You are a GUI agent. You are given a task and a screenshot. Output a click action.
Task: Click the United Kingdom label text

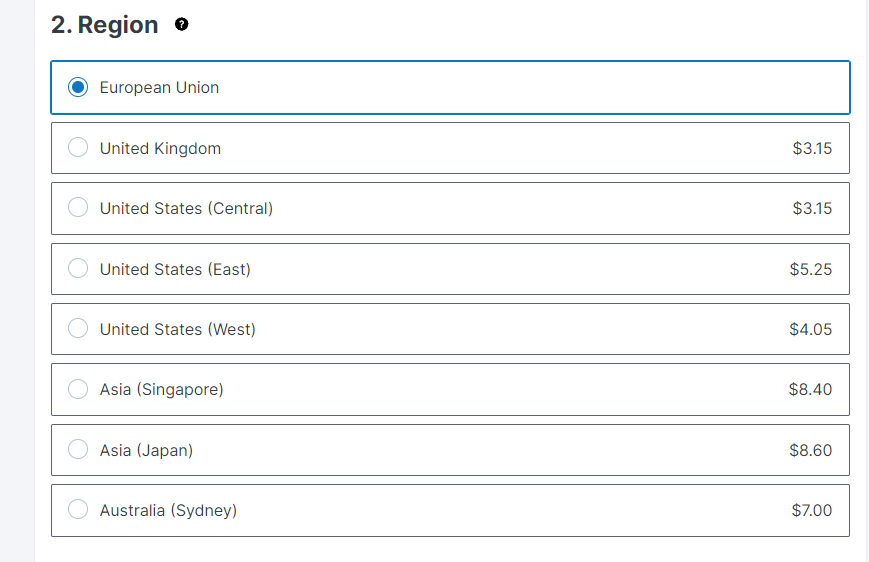[x=160, y=149]
